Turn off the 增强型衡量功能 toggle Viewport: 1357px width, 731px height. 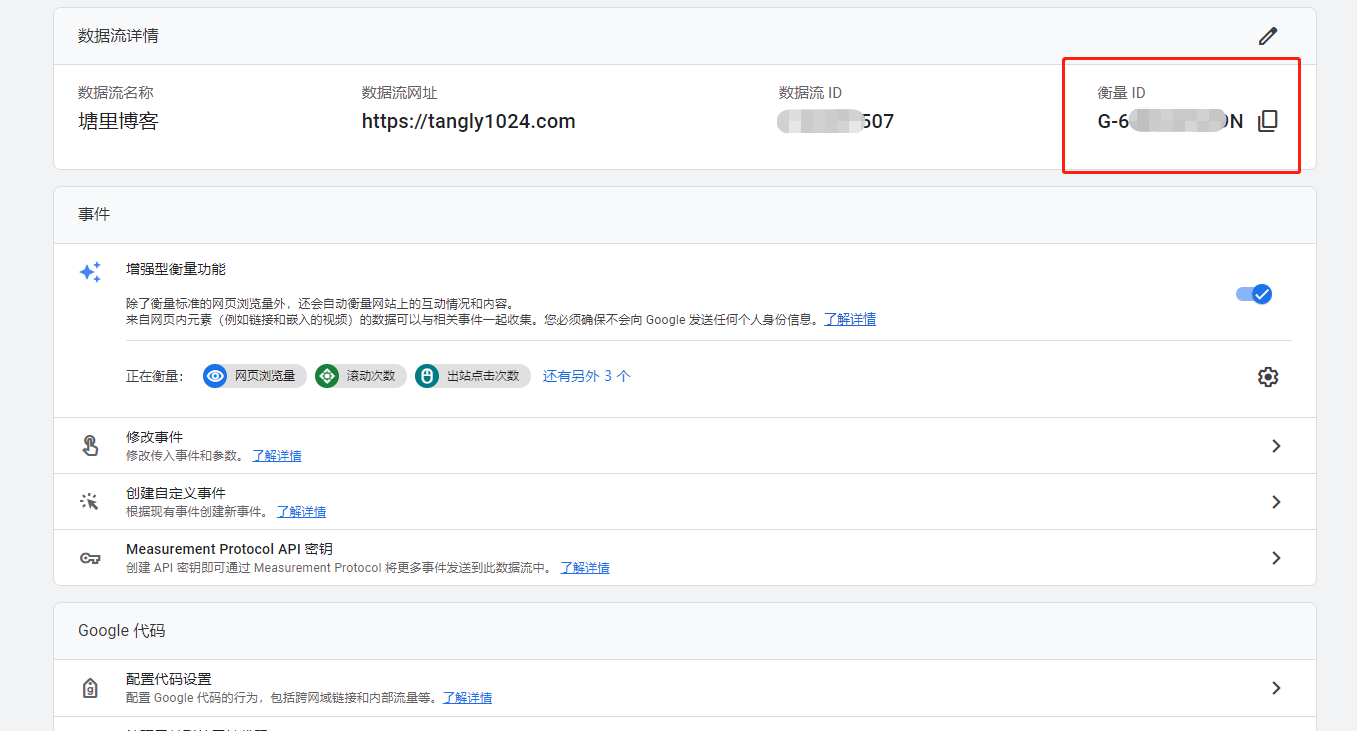1254,294
